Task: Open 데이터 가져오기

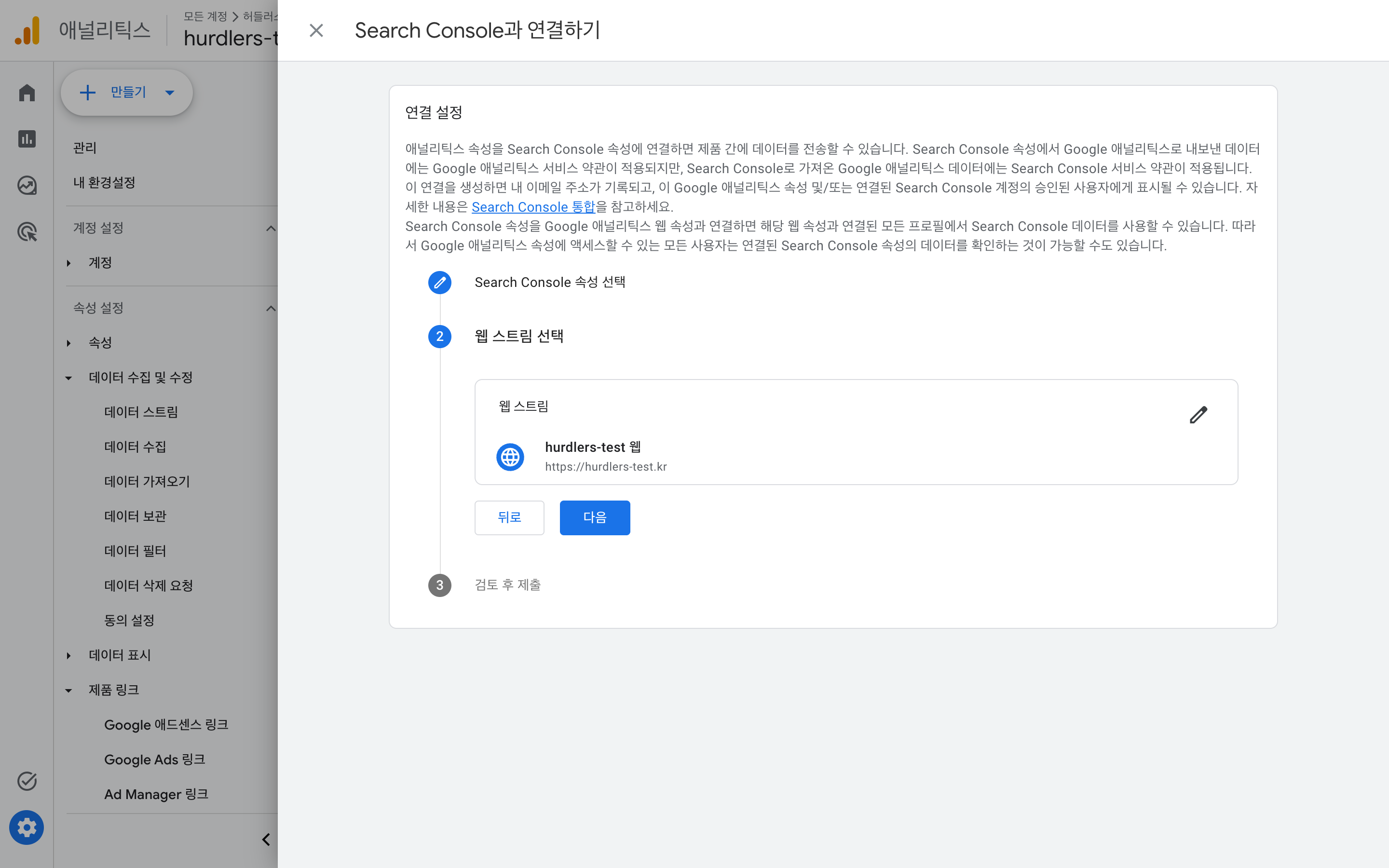Action: [x=147, y=481]
